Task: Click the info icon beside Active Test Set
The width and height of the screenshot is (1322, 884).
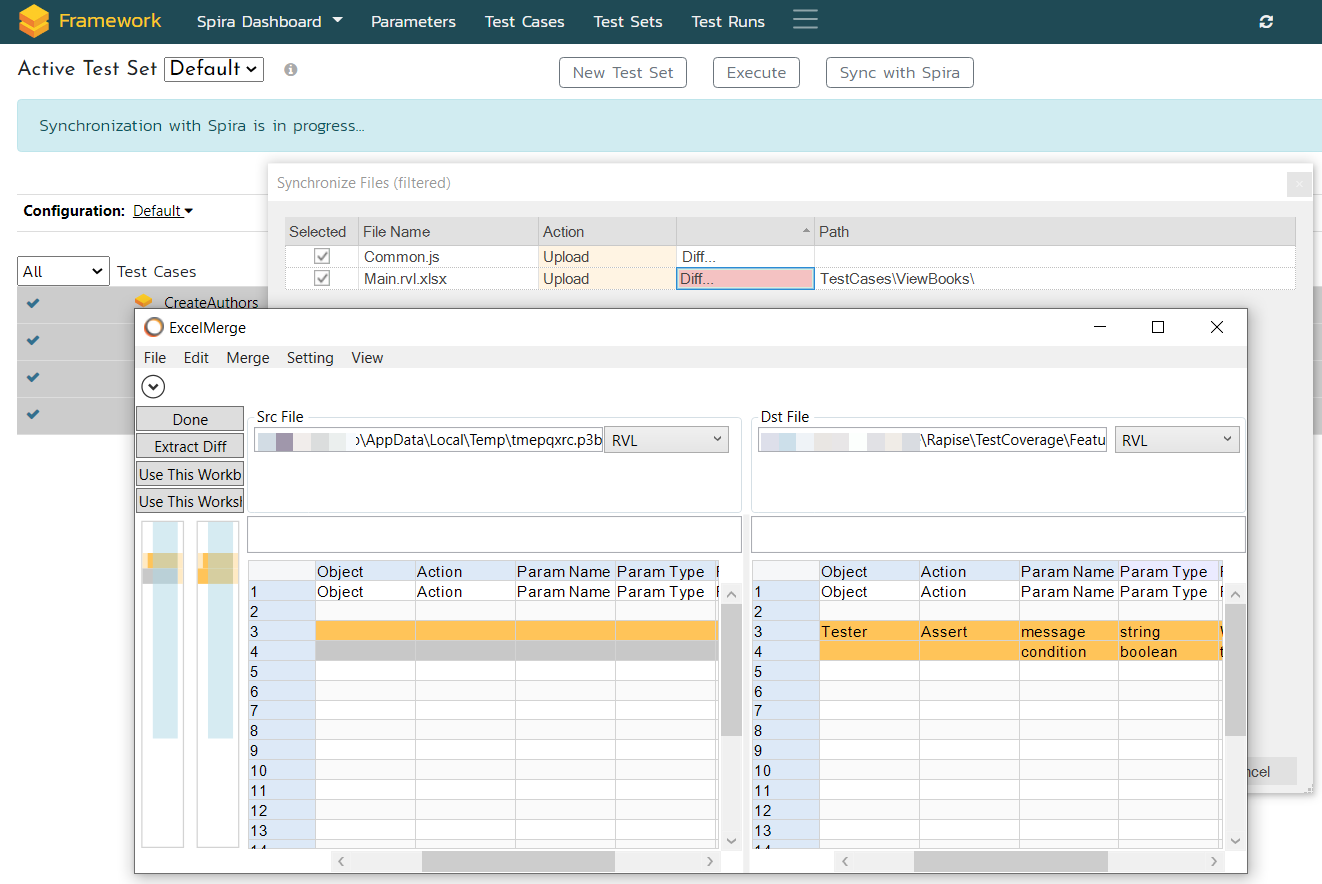Action: [x=291, y=70]
